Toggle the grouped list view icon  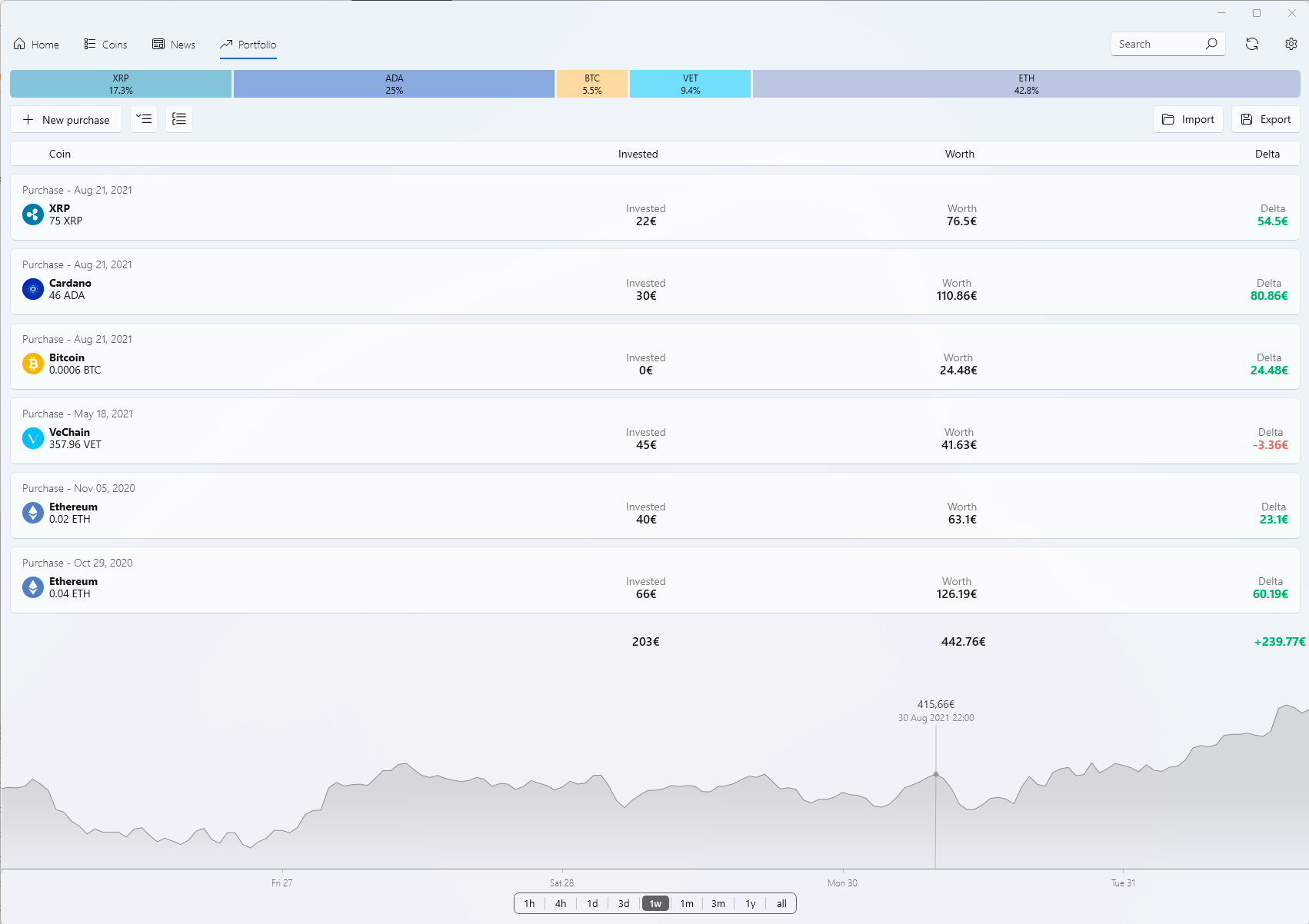click(179, 119)
